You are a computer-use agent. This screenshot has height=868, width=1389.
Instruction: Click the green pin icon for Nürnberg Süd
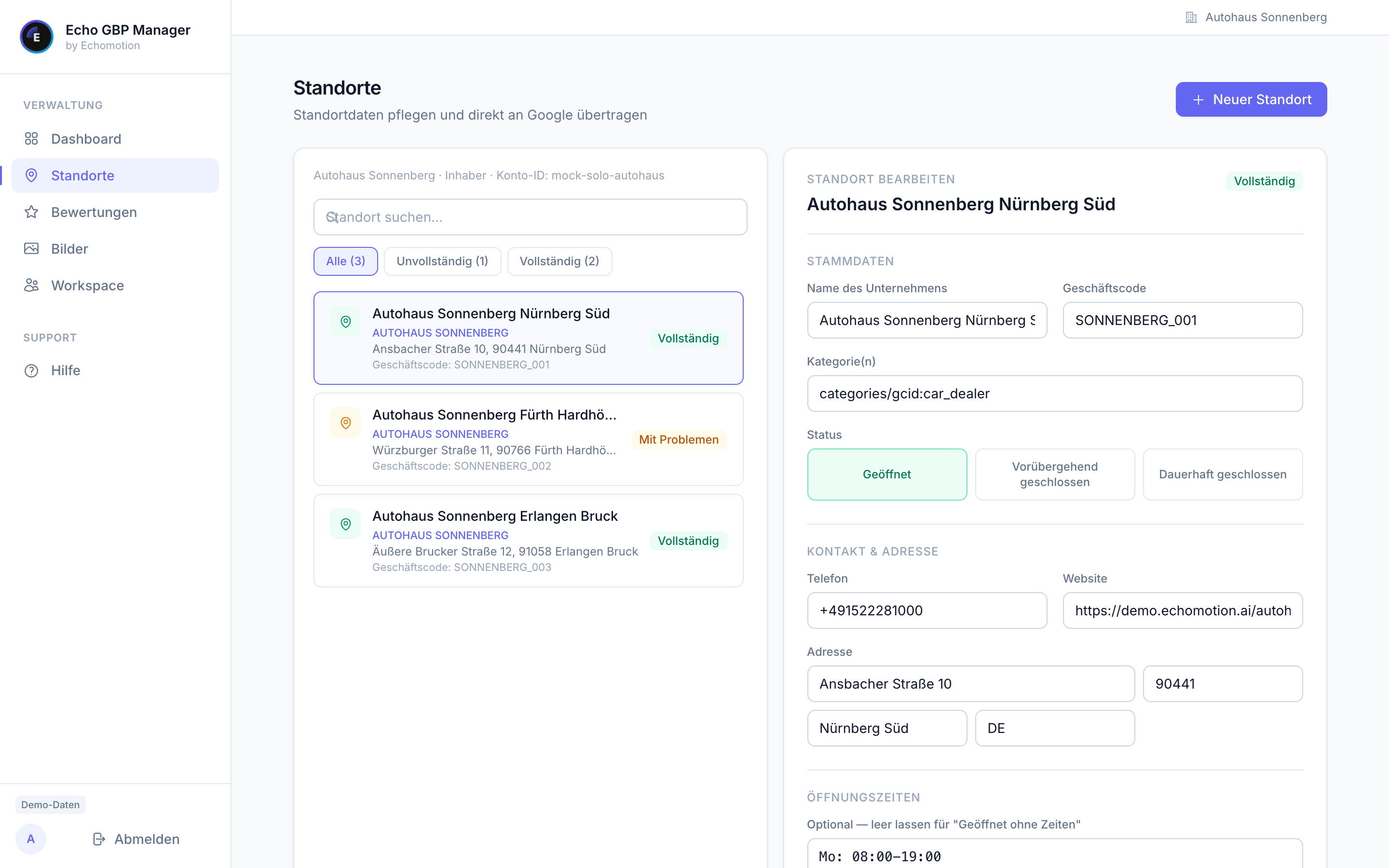pyautogui.click(x=345, y=322)
